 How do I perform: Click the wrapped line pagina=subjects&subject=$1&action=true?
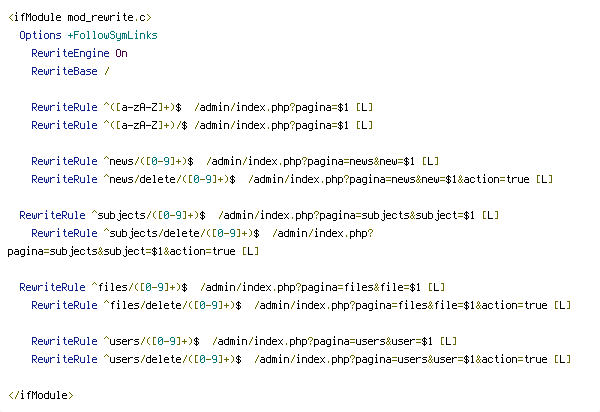(121, 251)
